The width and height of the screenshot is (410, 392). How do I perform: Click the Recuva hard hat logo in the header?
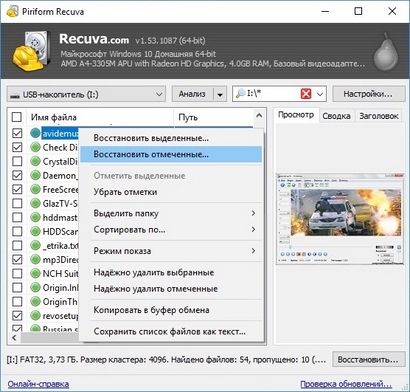click(x=31, y=51)
